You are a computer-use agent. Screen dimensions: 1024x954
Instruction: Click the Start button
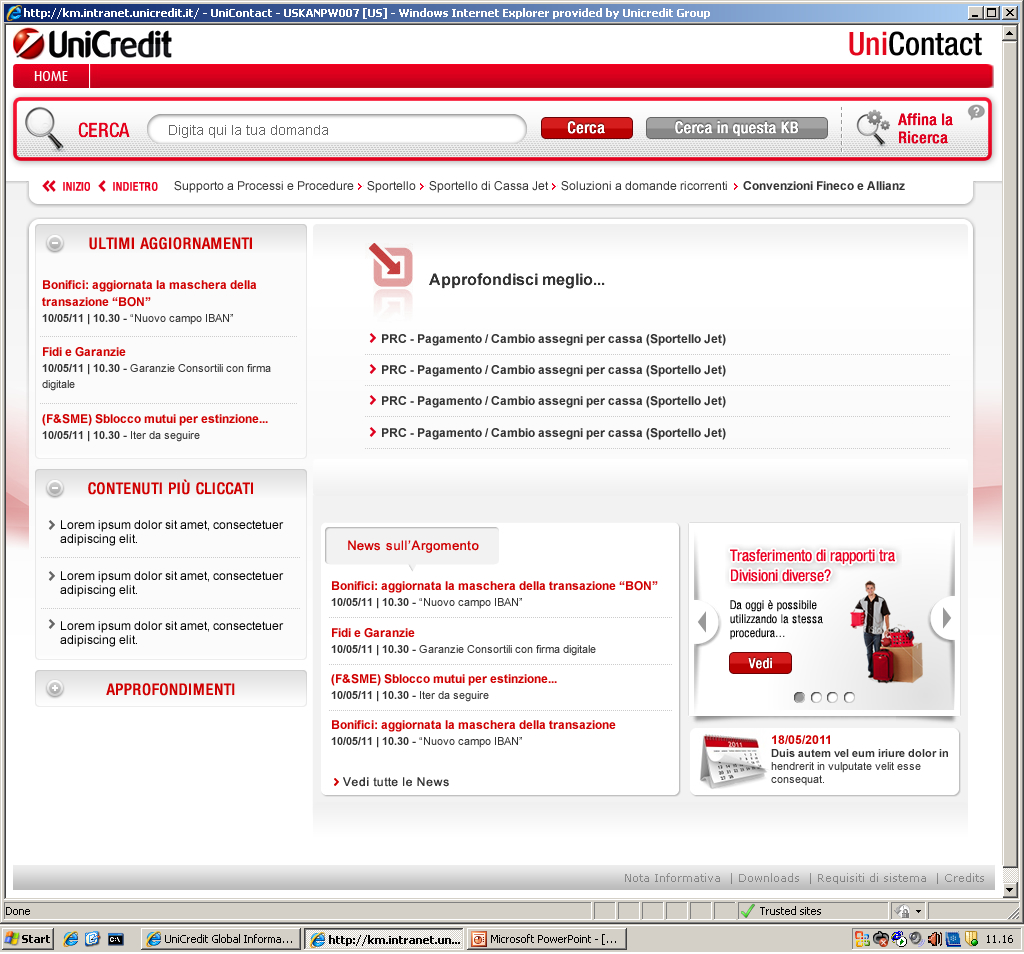(x=27, y=939)
